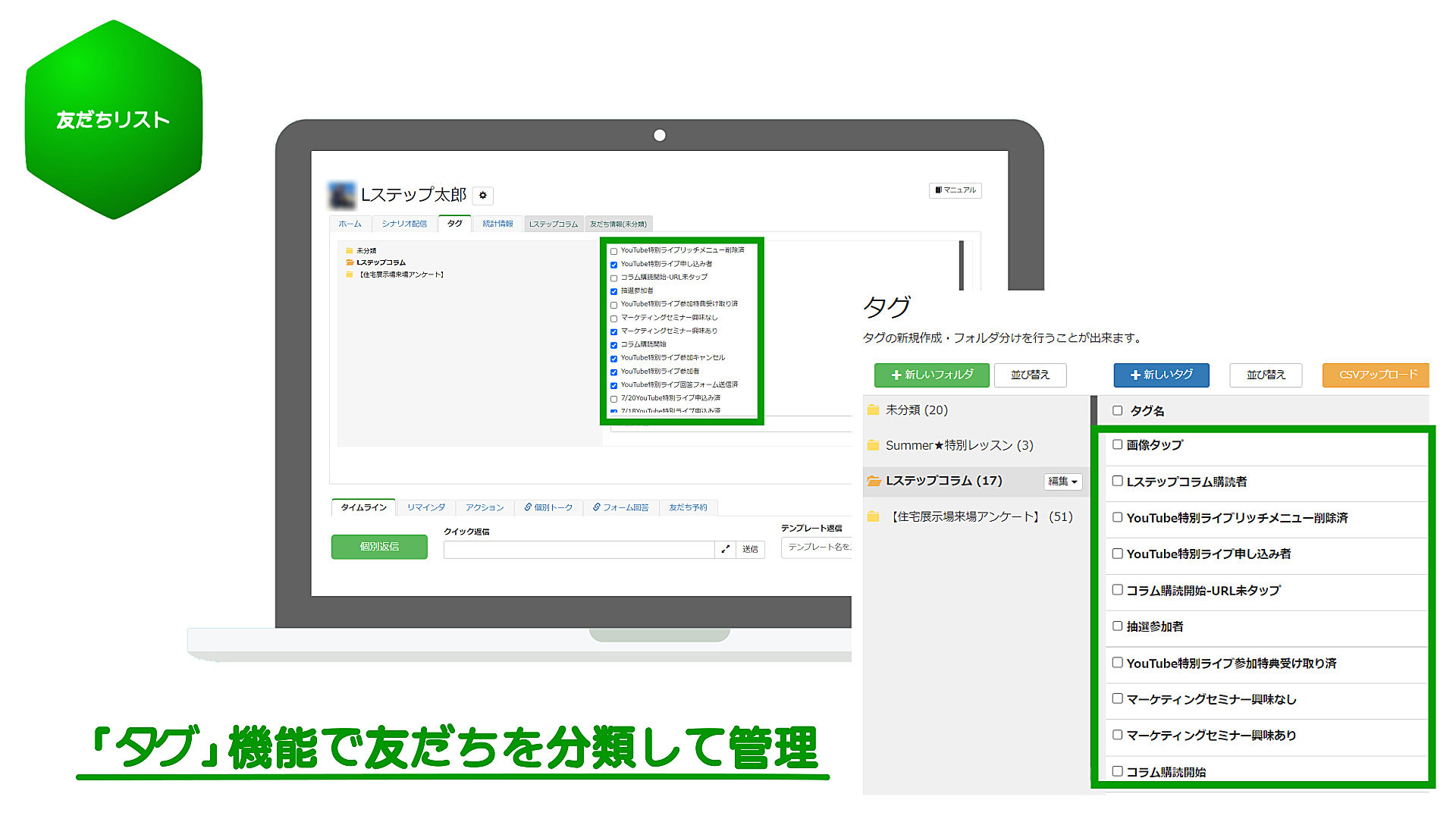Screen dimensions: 1456x819
Task: Check マーケティングセミナー興味なし in tag panel
Action: pyautogui.click(x=1117, y=698)
